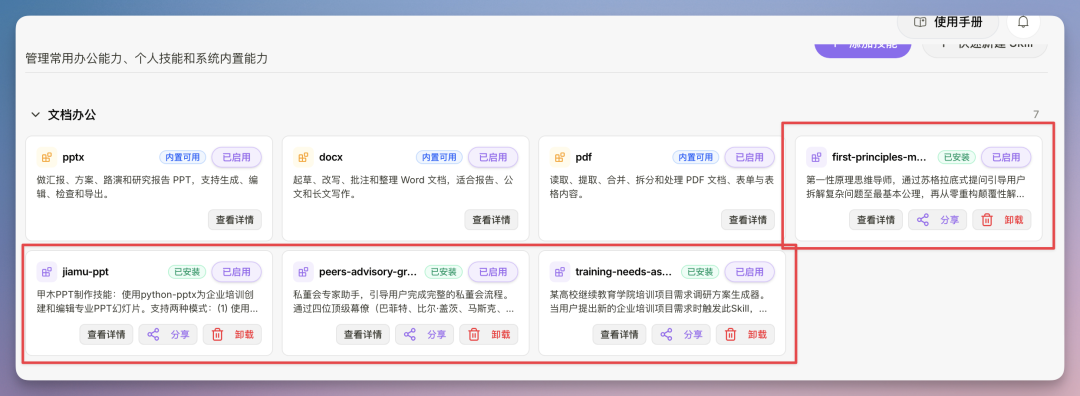Select the peers-advisory-gr... skill name
Screen dimensions: 1080x396
pos(368,272)
